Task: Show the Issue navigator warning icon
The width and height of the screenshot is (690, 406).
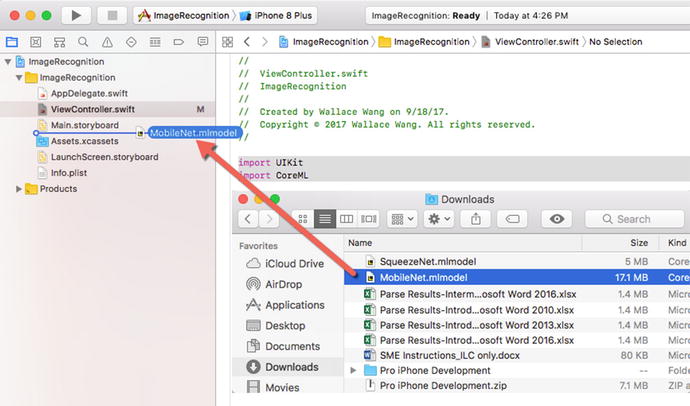Action: point(107,42)
